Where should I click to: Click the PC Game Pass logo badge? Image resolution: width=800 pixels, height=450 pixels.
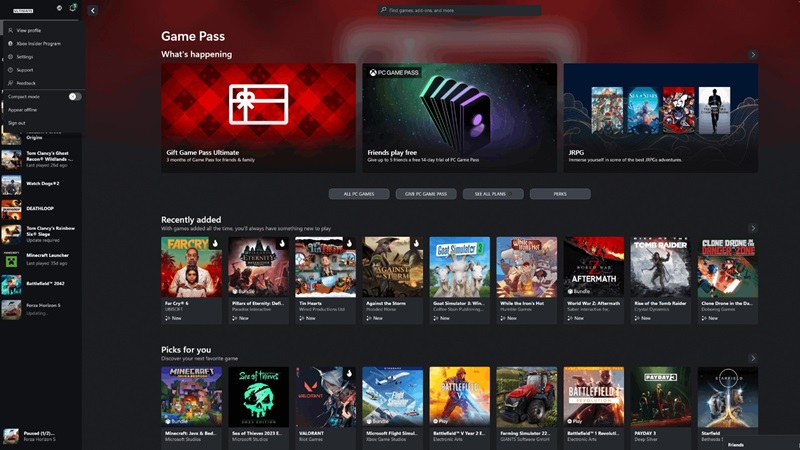(394, 73)
